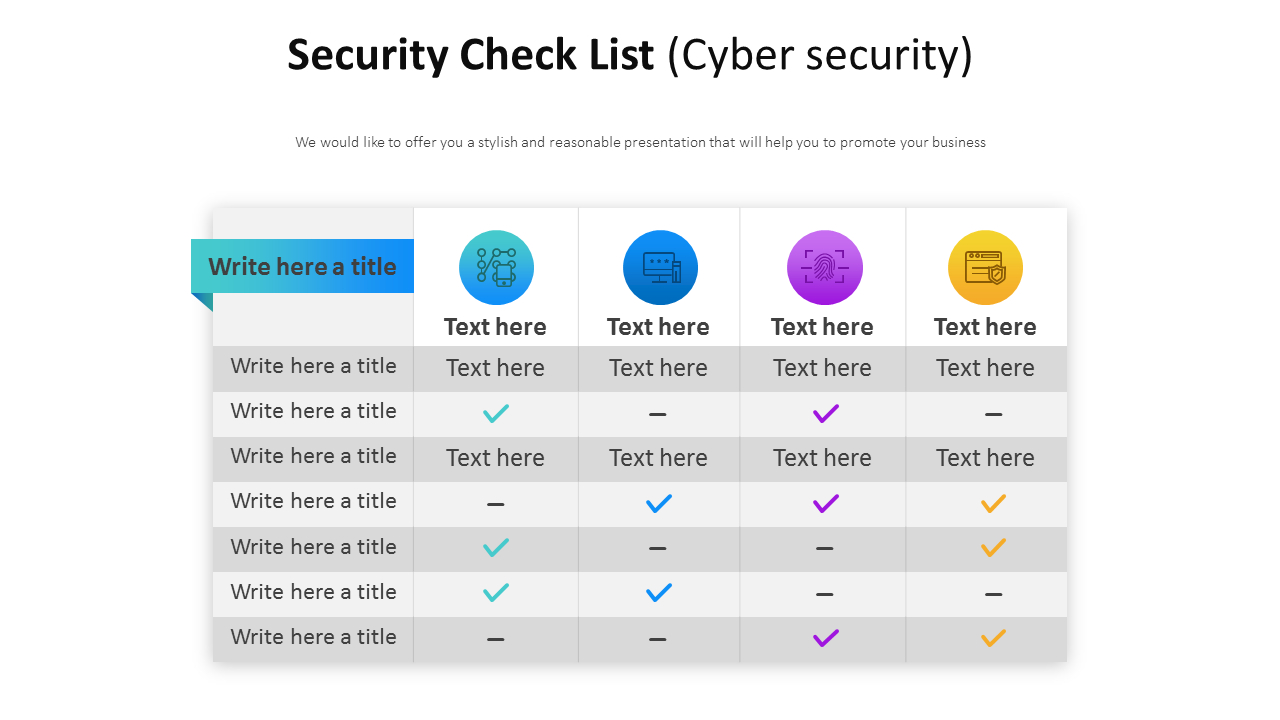Viewport: 1280px width, 720px height.
Task: Click the teal checkmark in second row
Action: click(x=496, y=413)
